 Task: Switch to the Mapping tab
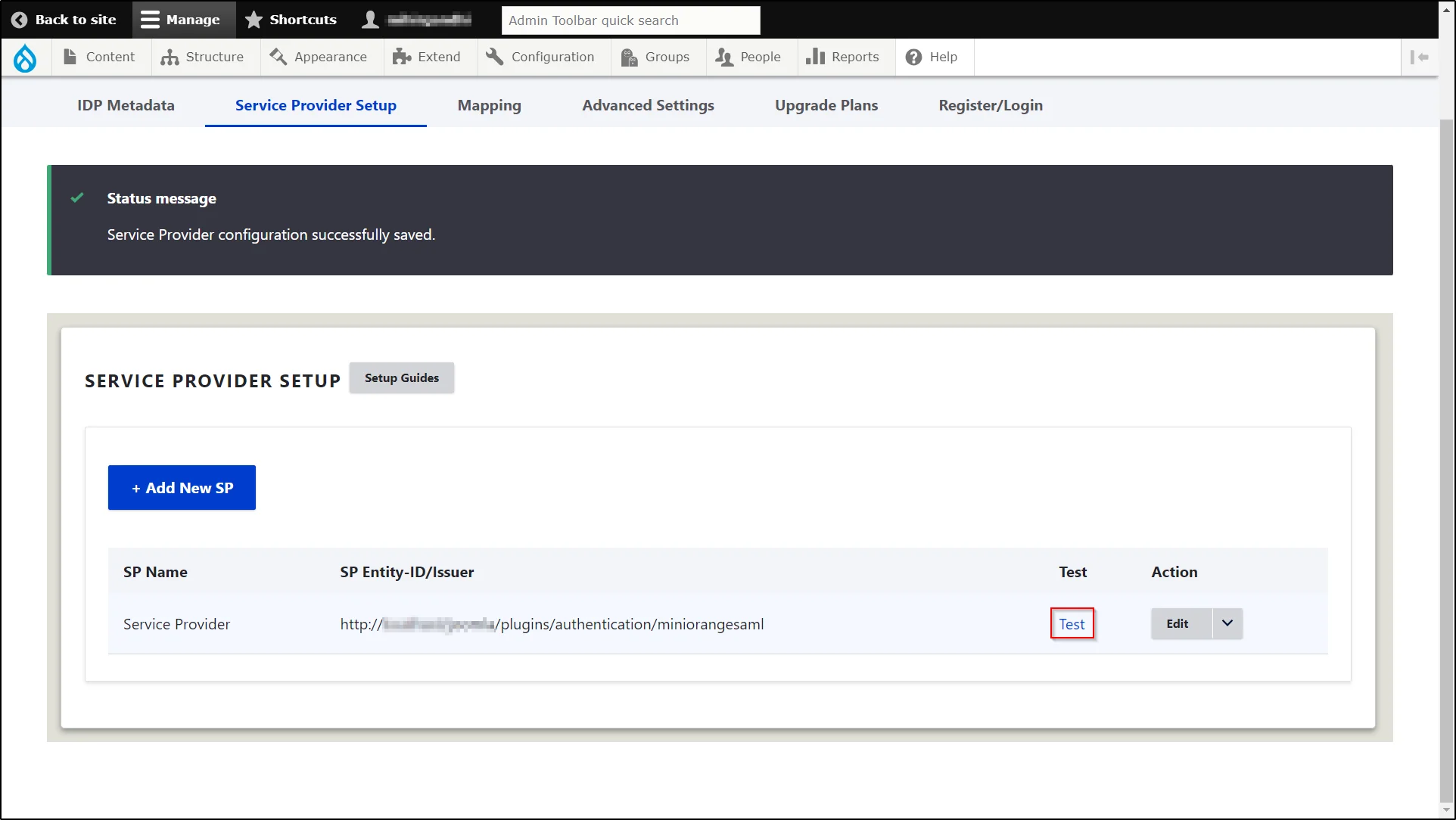489,105
